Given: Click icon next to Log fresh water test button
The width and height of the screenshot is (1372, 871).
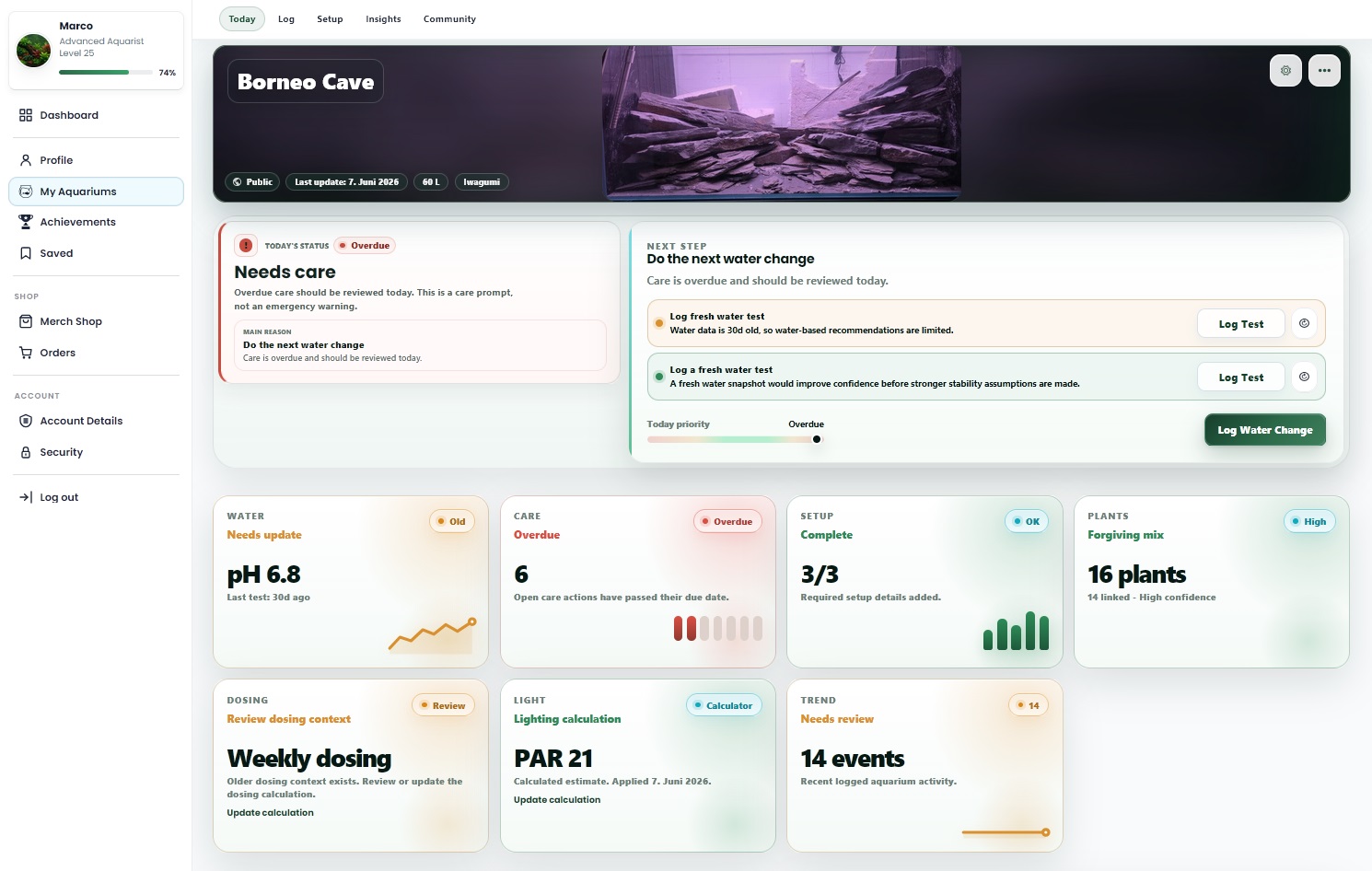Looking at the screenshot, I should tap(1304, 323).
